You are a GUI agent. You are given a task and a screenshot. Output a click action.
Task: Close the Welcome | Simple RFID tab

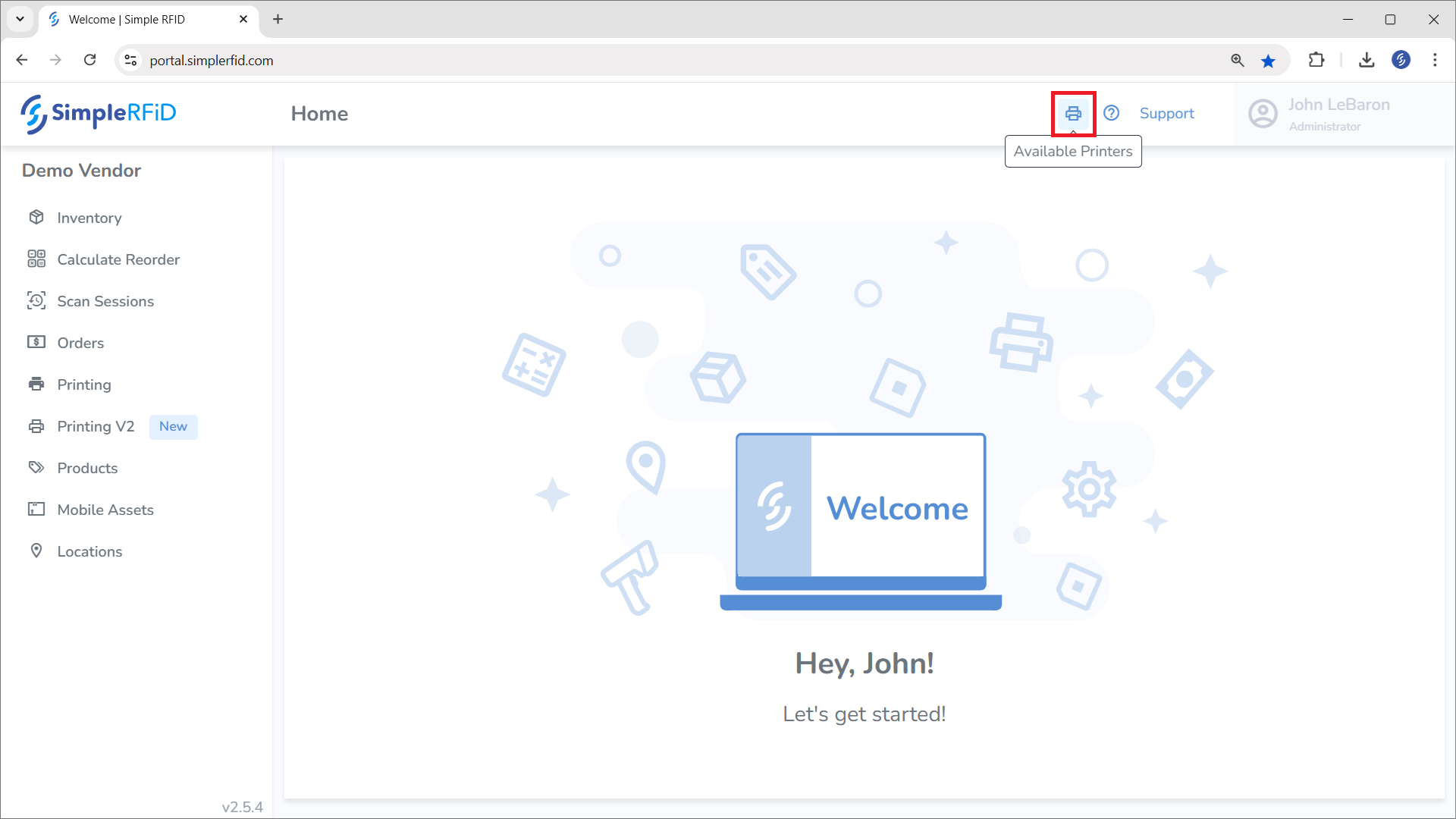click(x=243, y=19)
